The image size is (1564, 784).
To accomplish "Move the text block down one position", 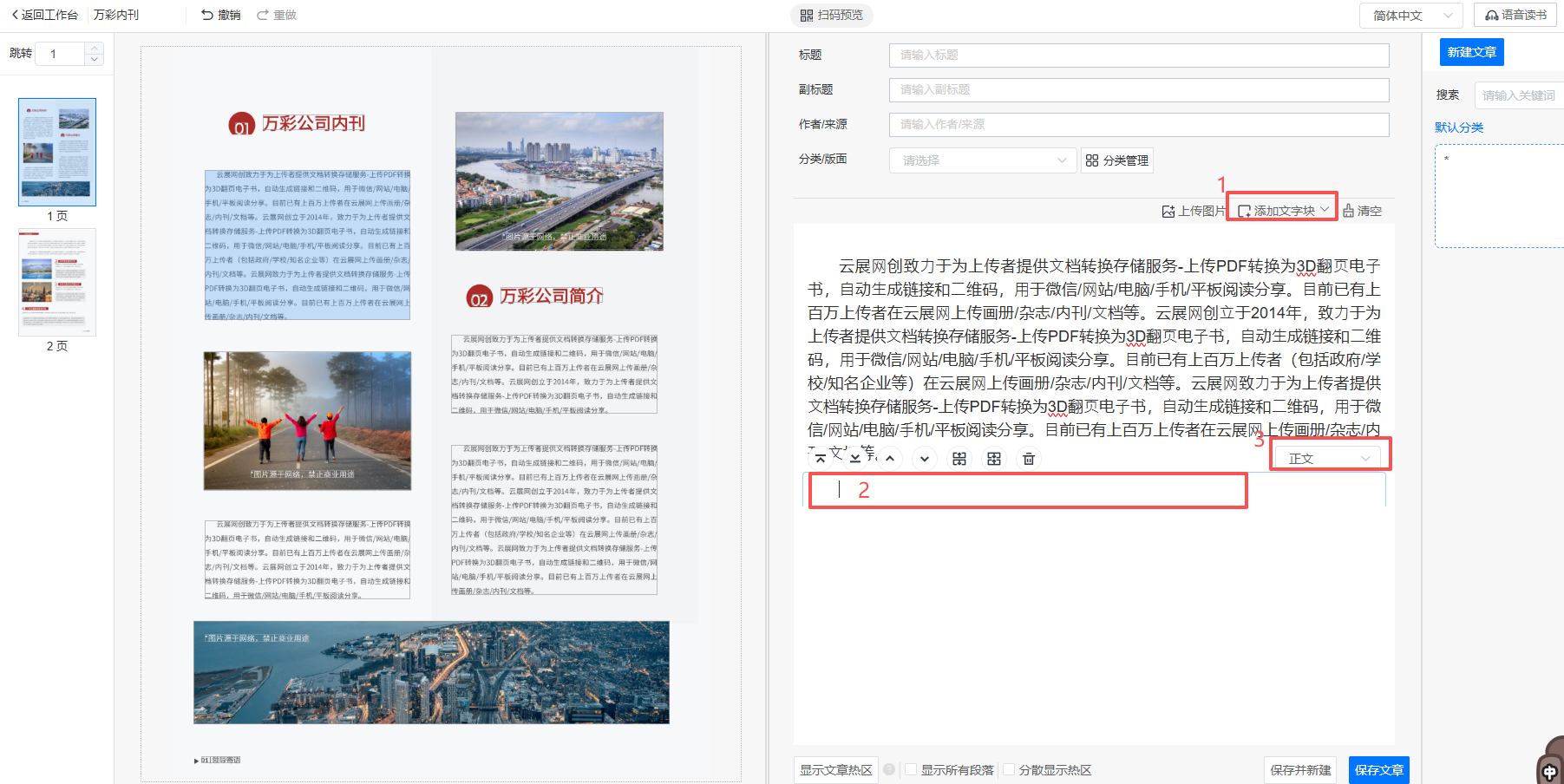I will pyautogui.click(x=925, y=459).
